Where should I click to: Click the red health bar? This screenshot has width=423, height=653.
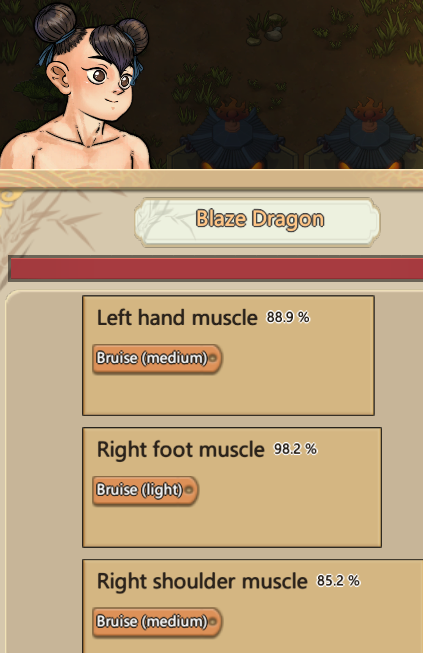click(216, 269)
